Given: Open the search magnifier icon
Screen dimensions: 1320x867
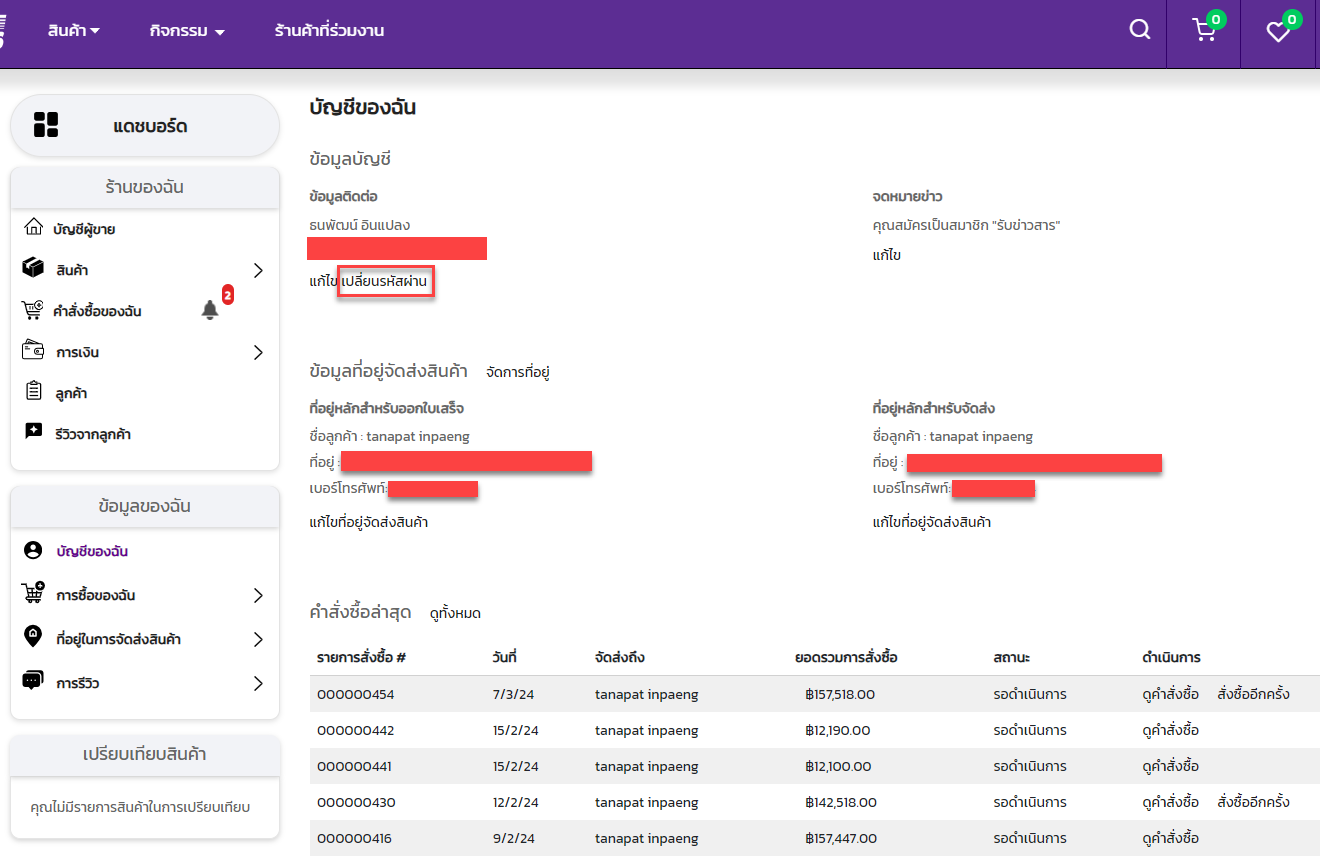Looking at the screenshot, I should (1140, 30).
